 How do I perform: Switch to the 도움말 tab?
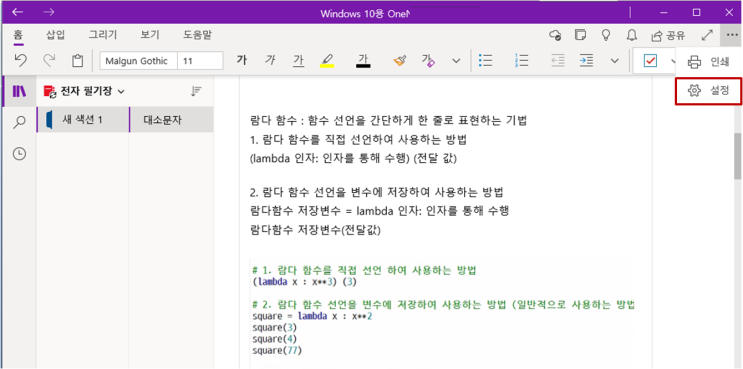click(198, 35)
